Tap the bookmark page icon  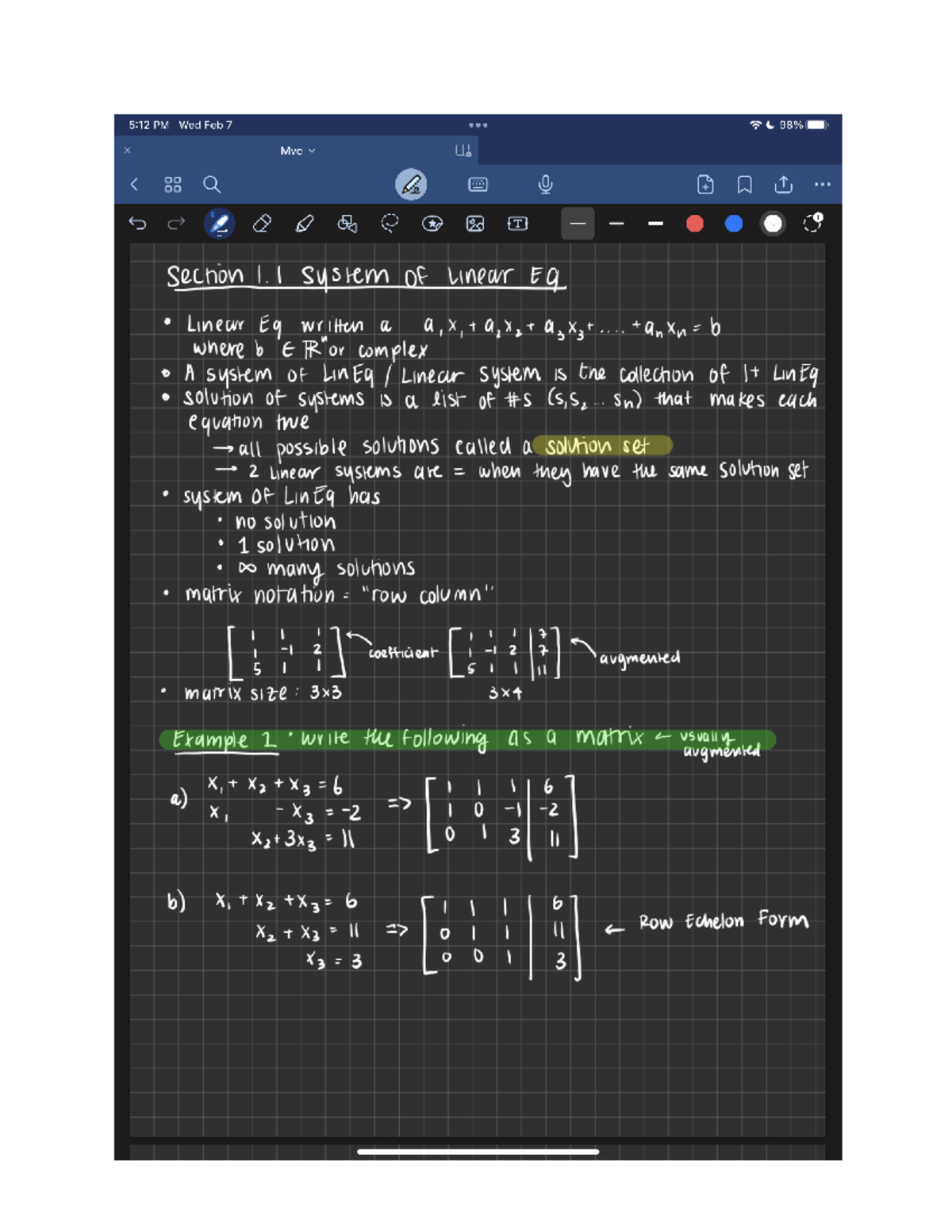click(744, 184)
